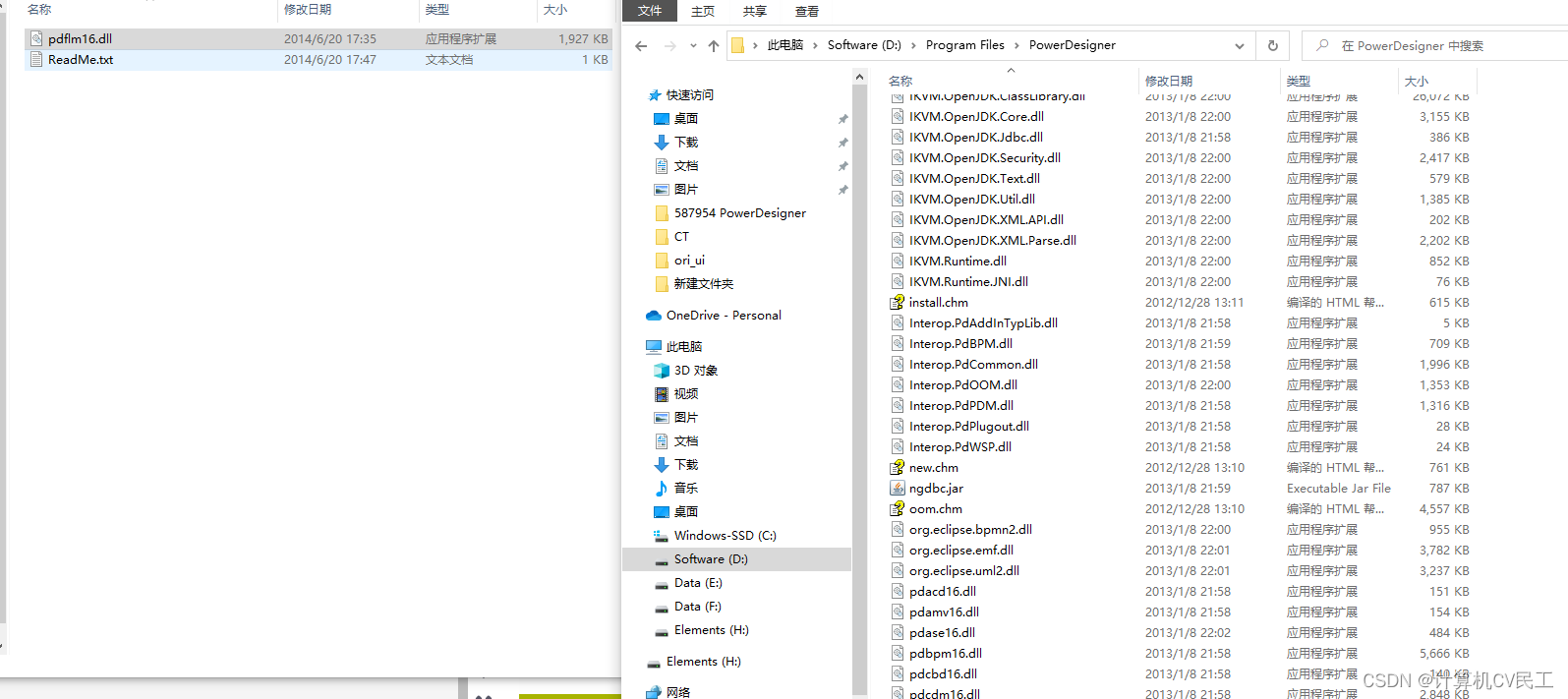Click the pin icon next to 下载
The height and width of the screenshot is (699, 1568).
pos(842,143)
